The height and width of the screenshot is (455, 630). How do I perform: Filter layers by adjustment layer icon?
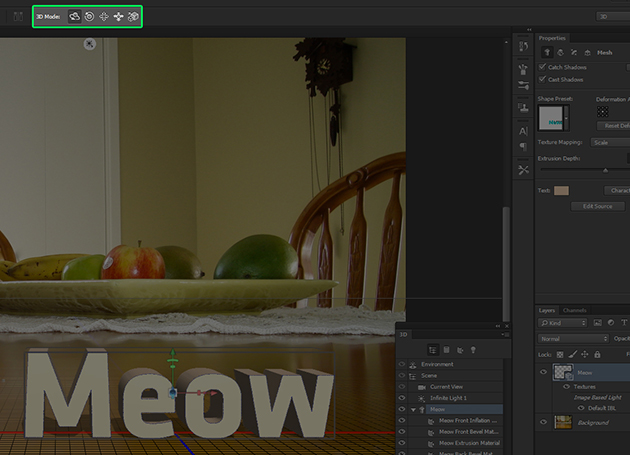(611, 323)
